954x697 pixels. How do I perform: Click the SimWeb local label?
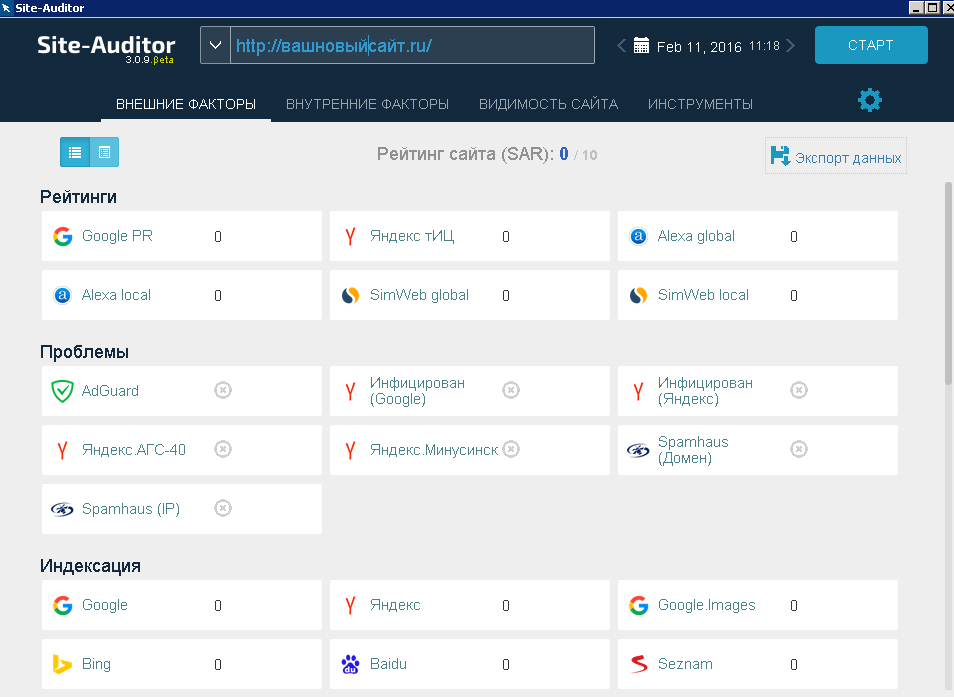(x=703, y=295)
